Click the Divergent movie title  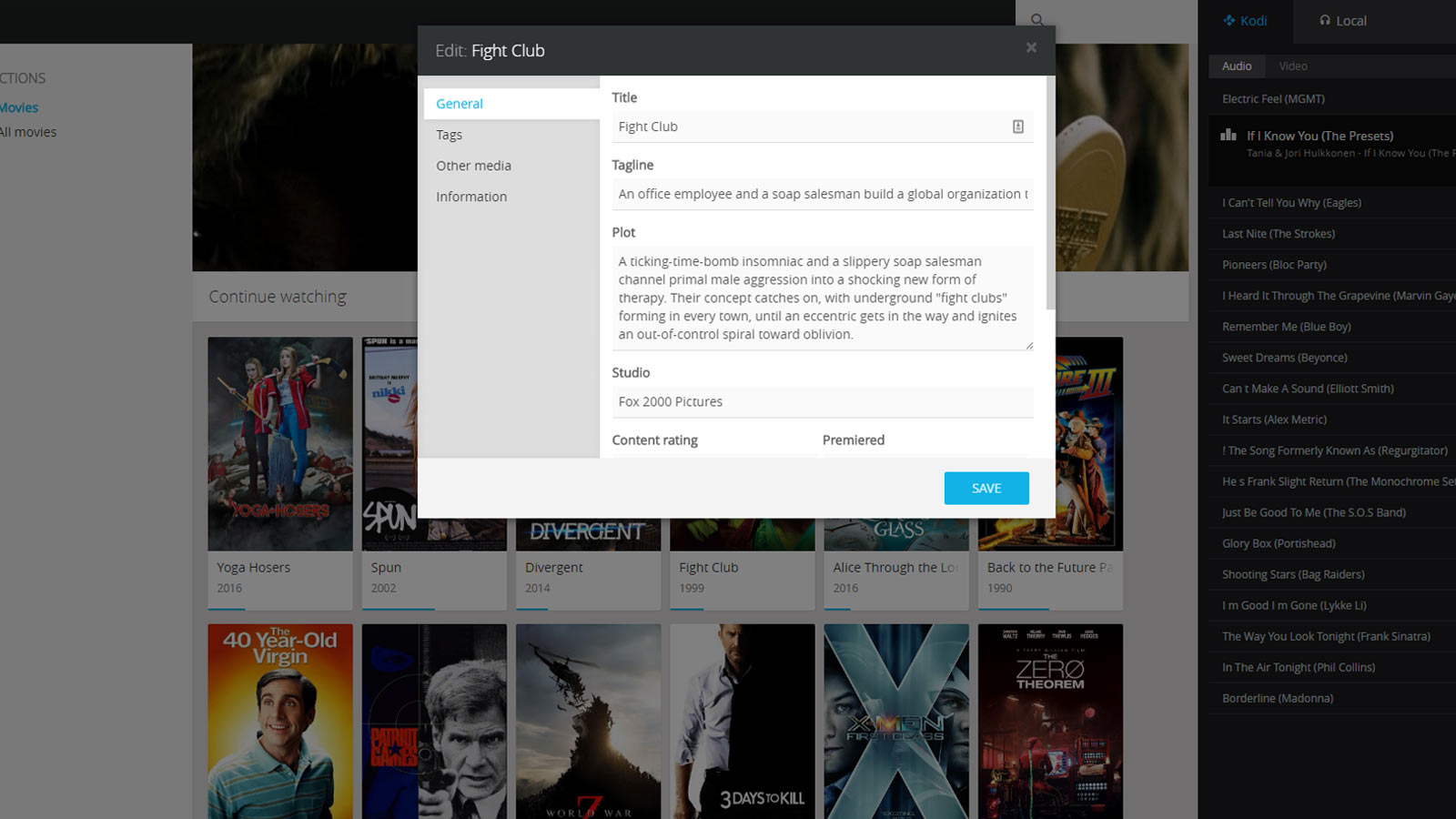coord(554,567)
